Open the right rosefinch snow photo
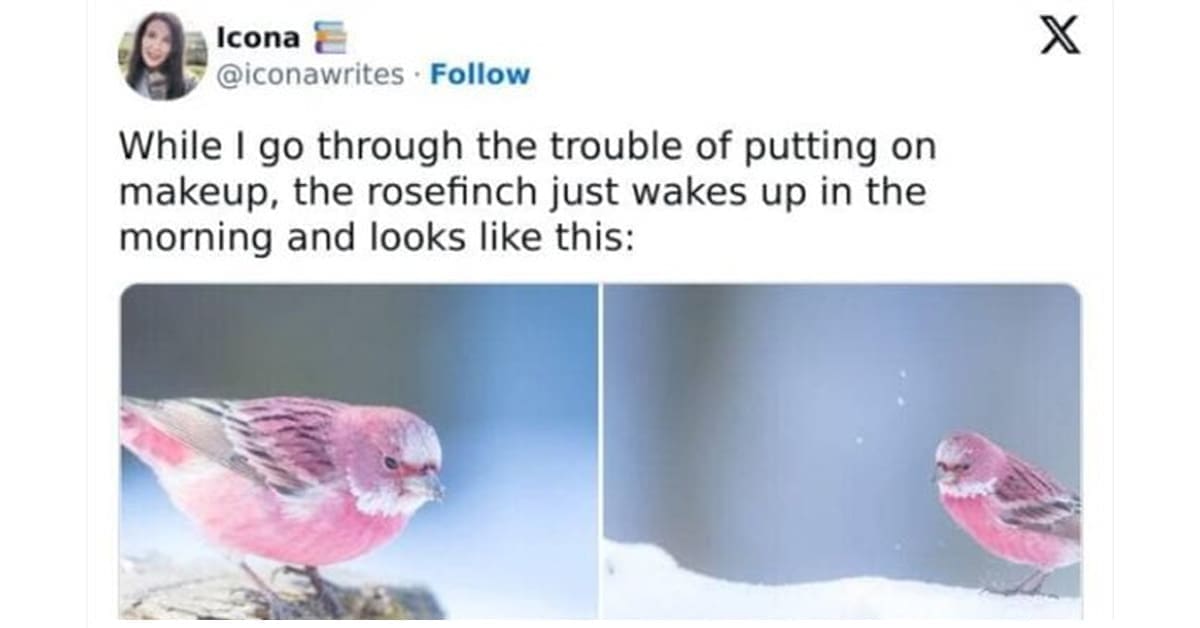Viewport: 1200px width, 628px height. tap(842, 451)
